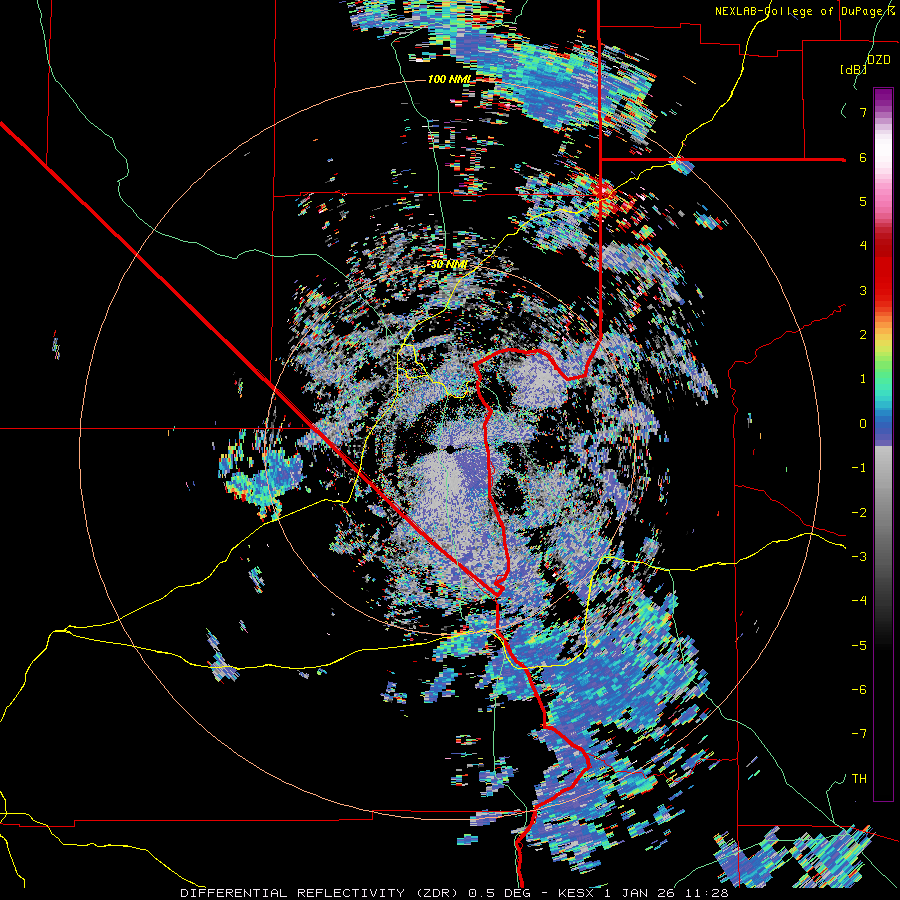The width and height of the screenshot is (900, 900).
Task: Pick the purple top of the color bar
Action: [x=883, y=98]
